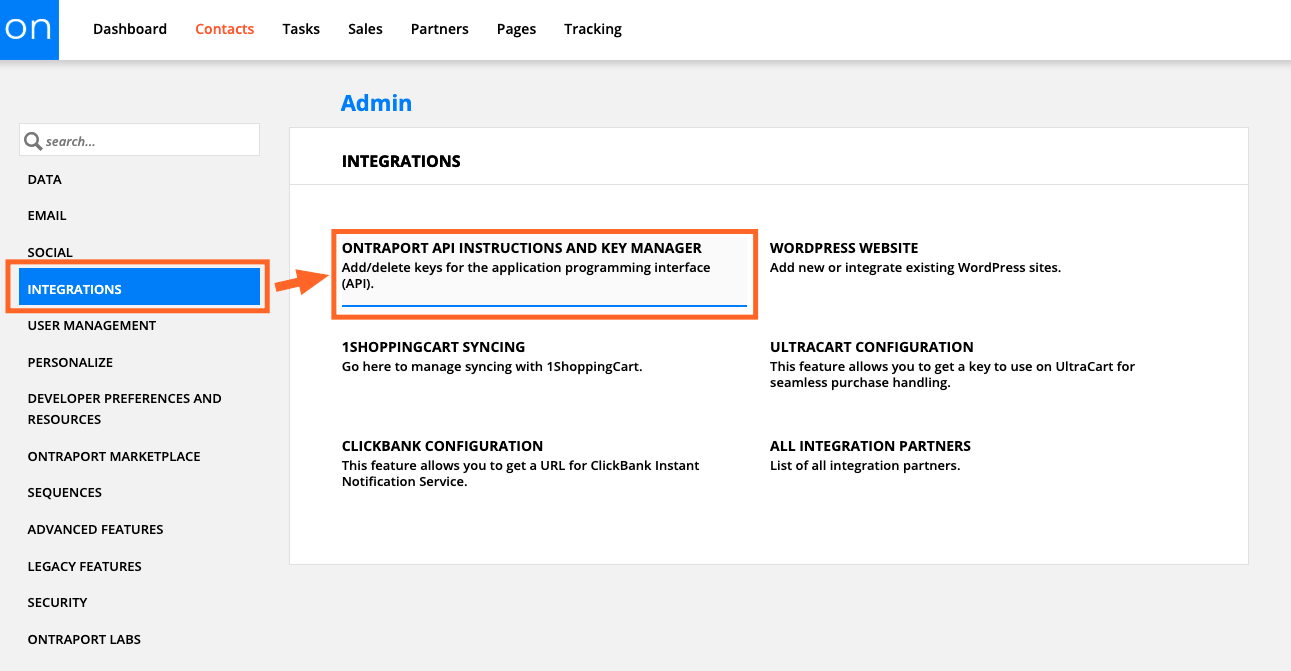Click the search magnifier icon in sidebar
1291x671 pixels.
pos(33,141)
